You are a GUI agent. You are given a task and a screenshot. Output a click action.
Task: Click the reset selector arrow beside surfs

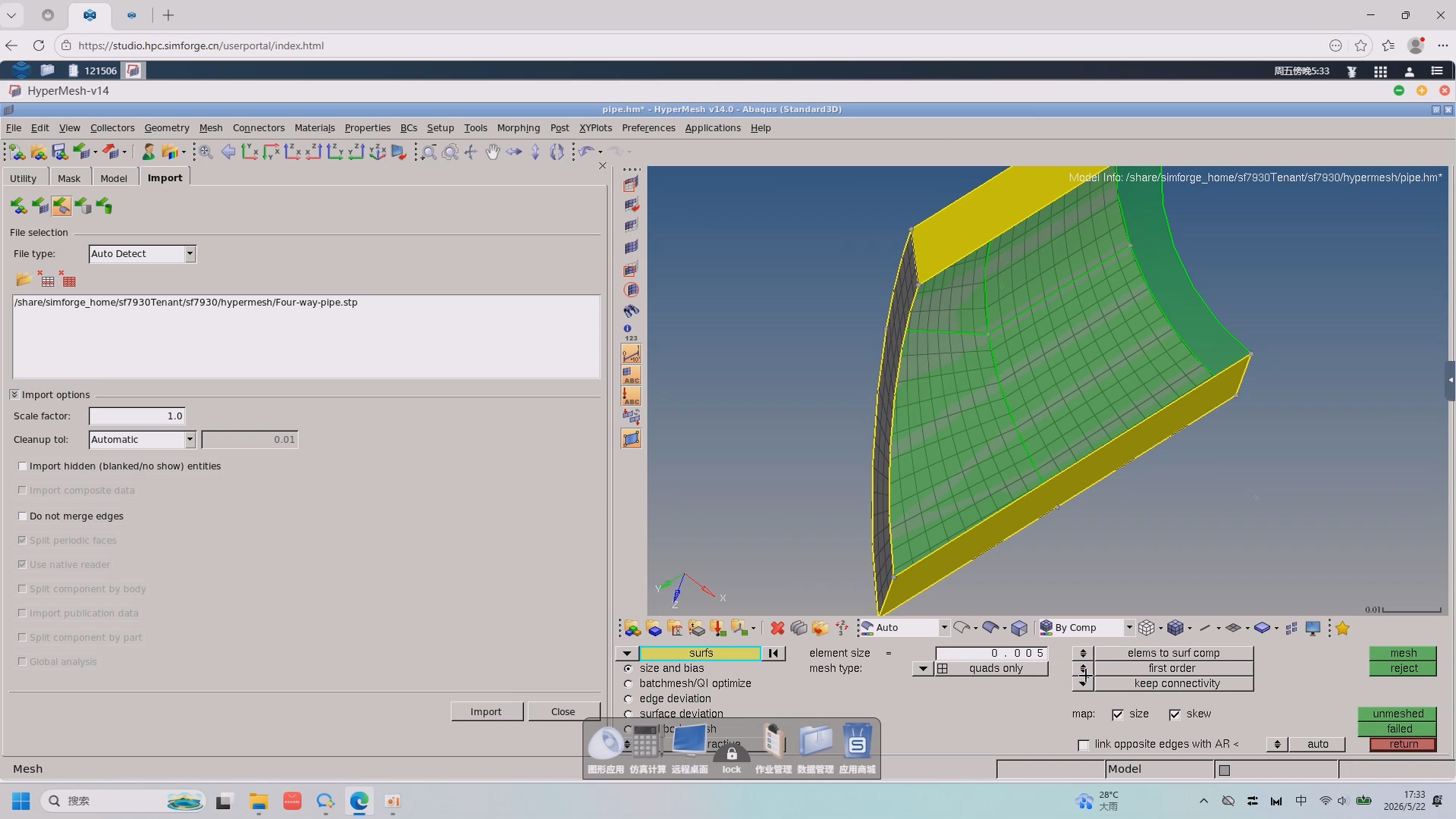click(773, 653)
